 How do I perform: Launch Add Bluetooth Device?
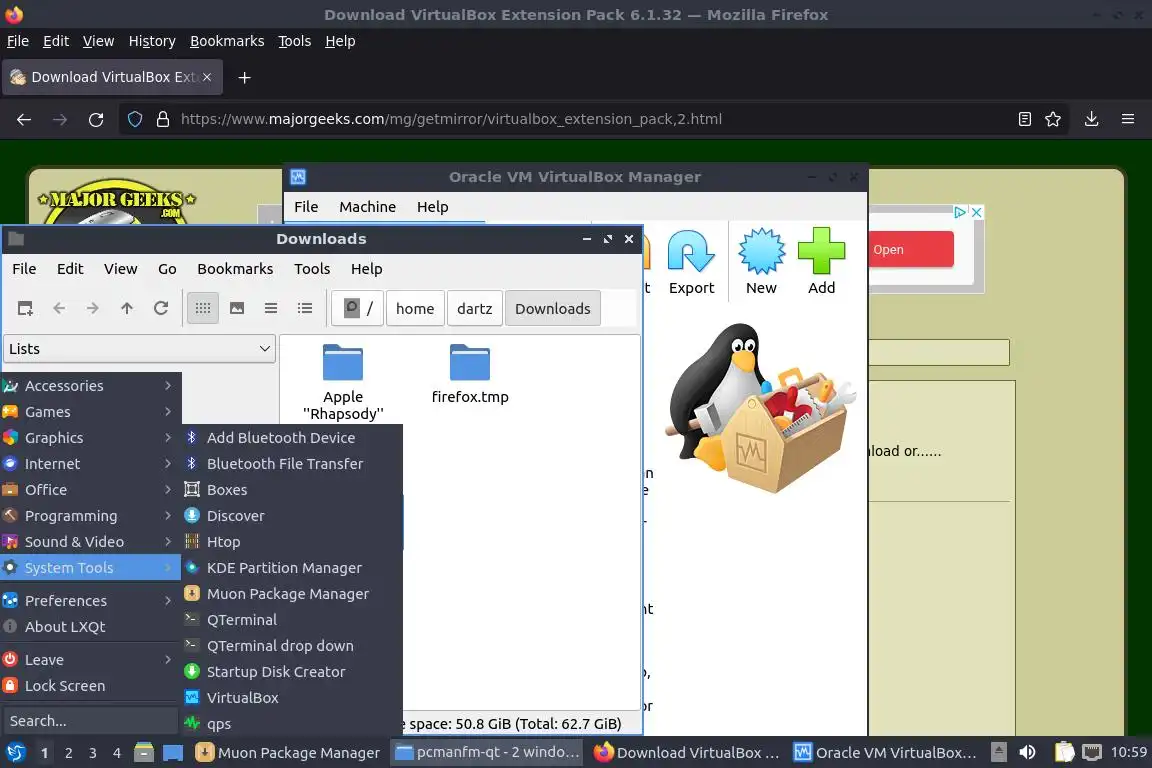tap(292, 438)
